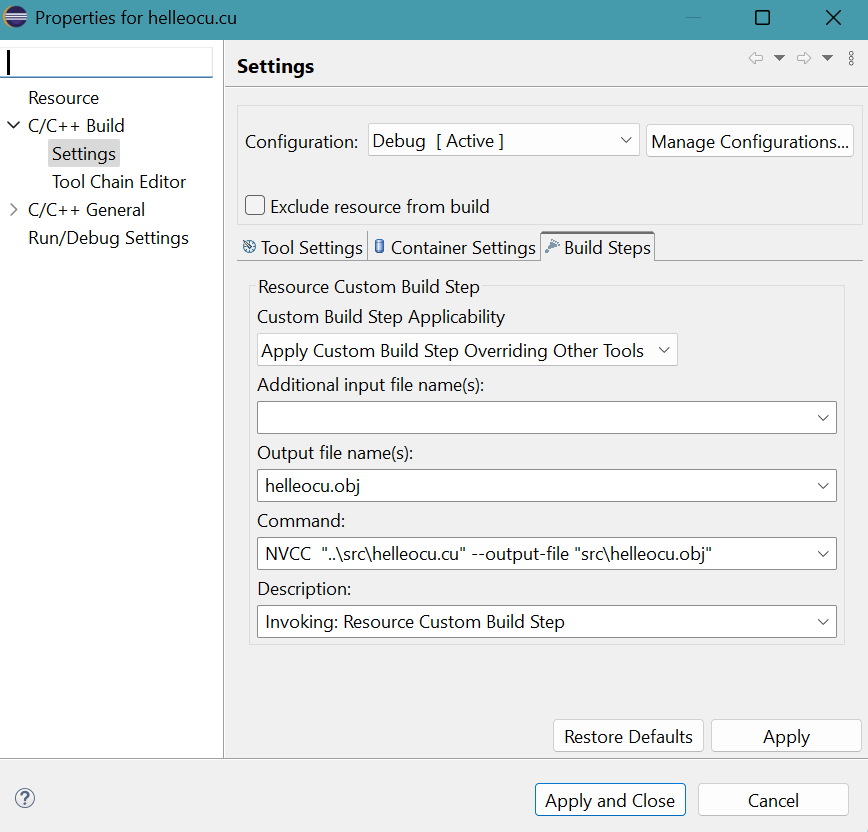Maximize the Properties dialog window
The height and width of the screenshot is (832, 868).
pyautogui.click(x=762, y=18)
